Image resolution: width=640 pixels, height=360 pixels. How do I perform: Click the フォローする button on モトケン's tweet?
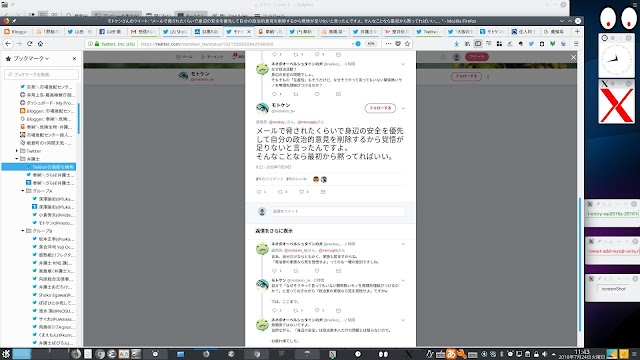tap(380, 108)
